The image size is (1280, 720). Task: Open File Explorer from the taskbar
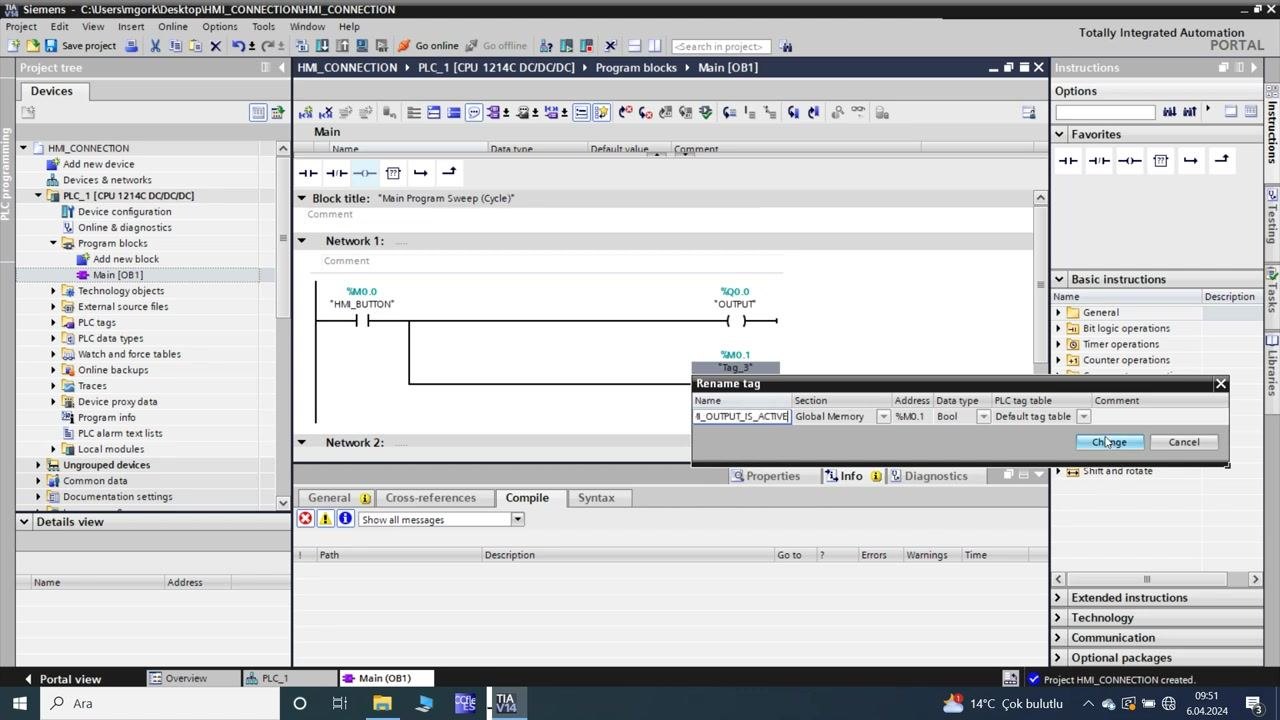(x=382, y=703)
